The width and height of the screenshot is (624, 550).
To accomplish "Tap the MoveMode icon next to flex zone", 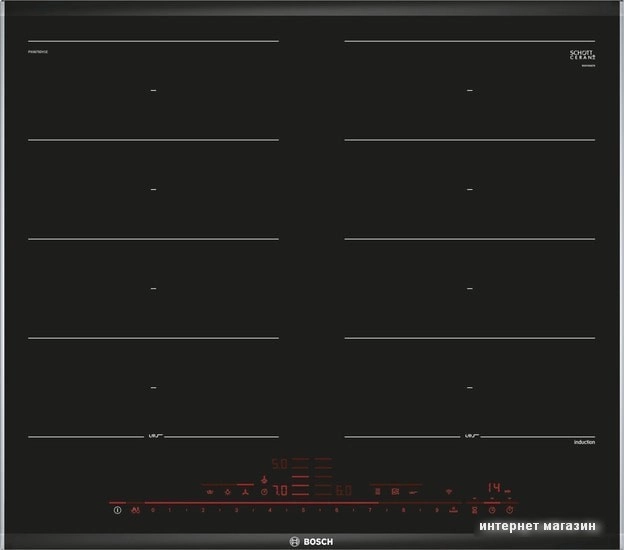I will click(x=395, y=492).
